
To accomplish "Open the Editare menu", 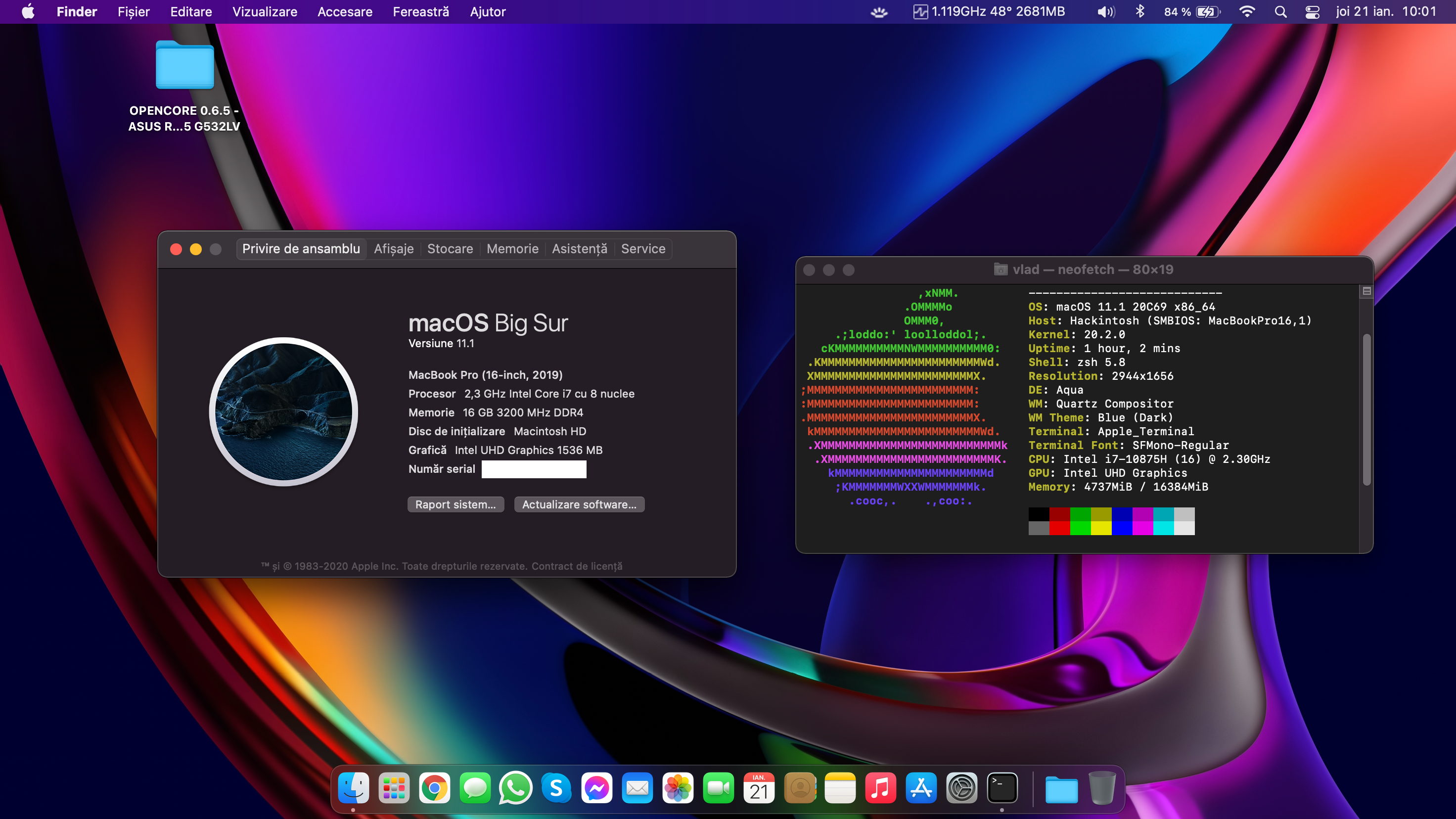I will (191, 12).
